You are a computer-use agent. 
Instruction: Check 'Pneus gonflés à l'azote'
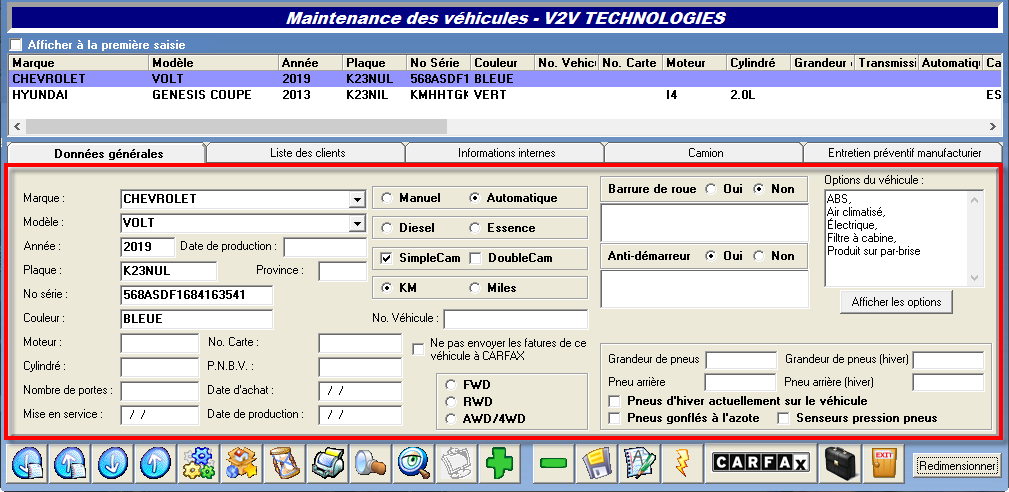pos(615,418)
